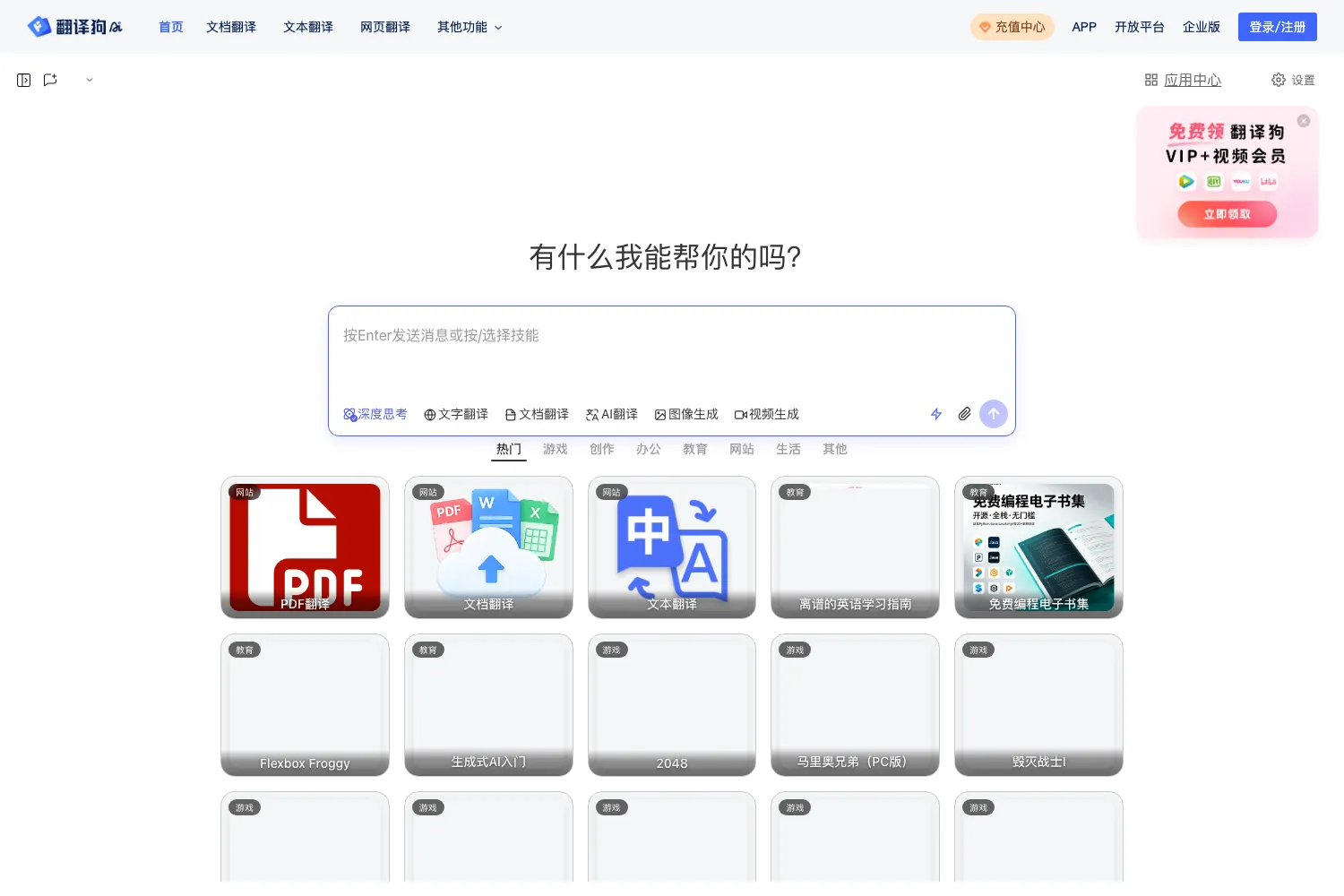Screen dimensions: 1344x896
Task: Click 立即领取 promo button
Action: tap(1228, 214)
